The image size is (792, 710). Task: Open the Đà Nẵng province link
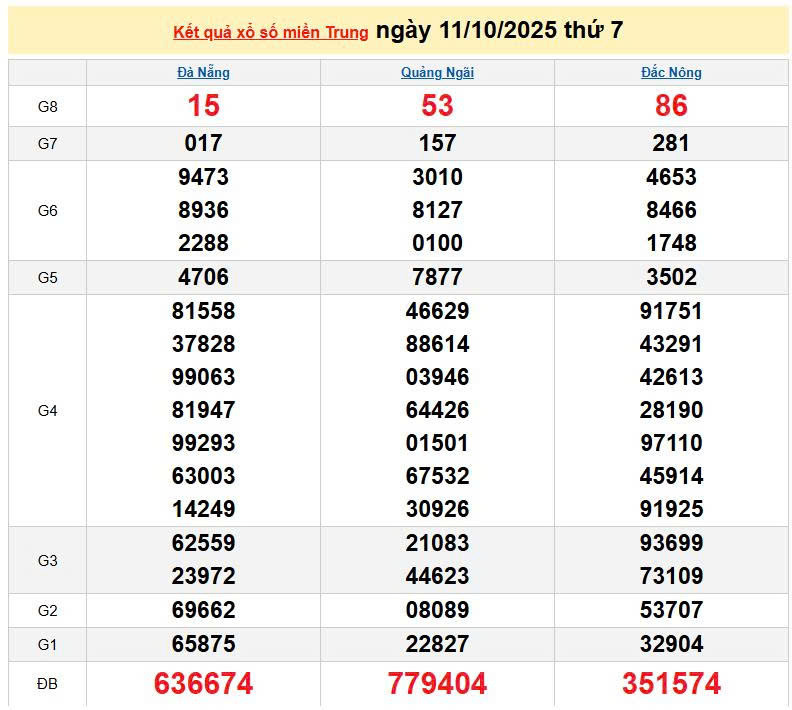pyautogui.click(x=203, y=72)
